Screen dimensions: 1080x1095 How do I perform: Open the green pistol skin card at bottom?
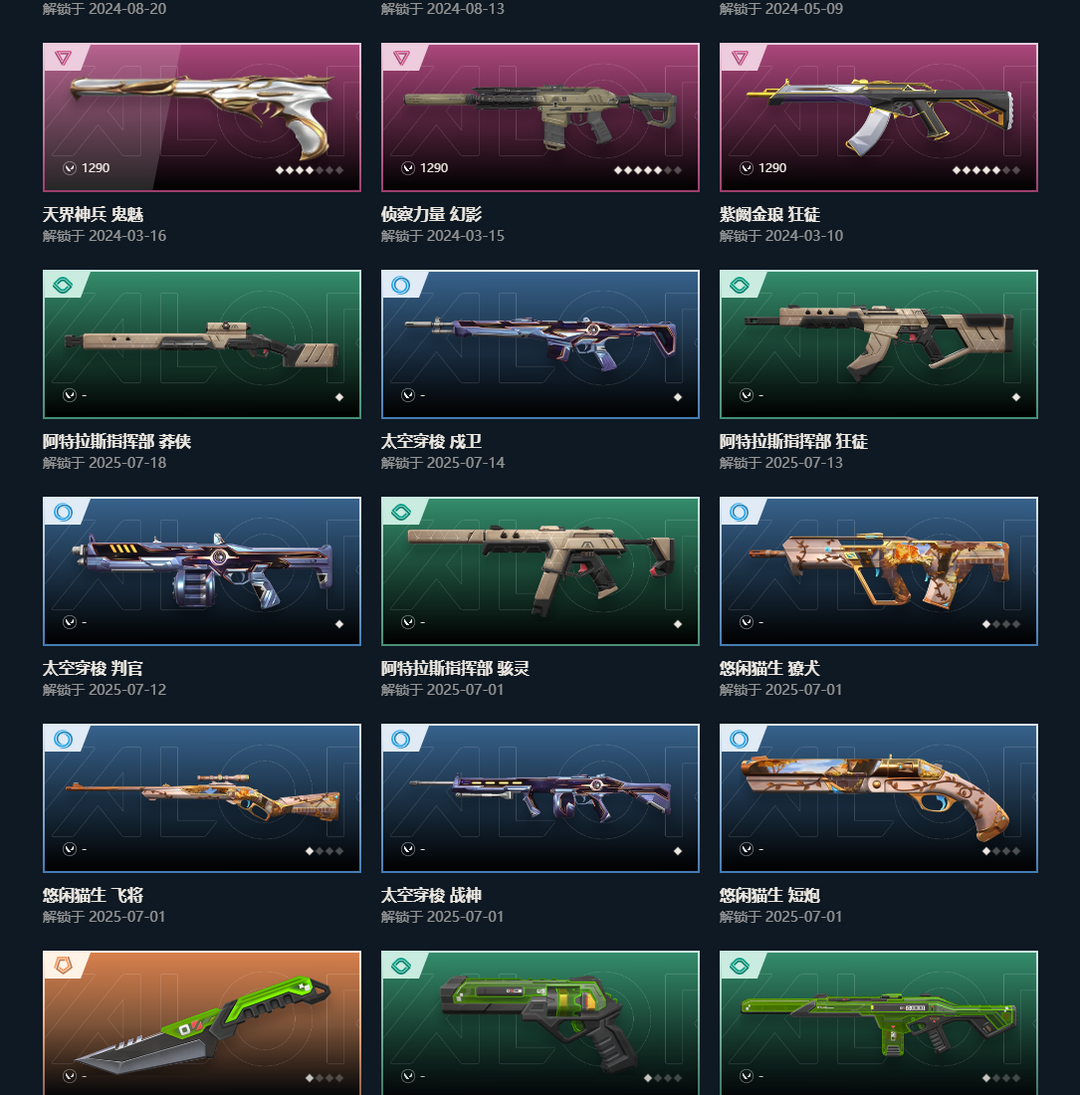pyautogui.click(x=540, y=1023)
